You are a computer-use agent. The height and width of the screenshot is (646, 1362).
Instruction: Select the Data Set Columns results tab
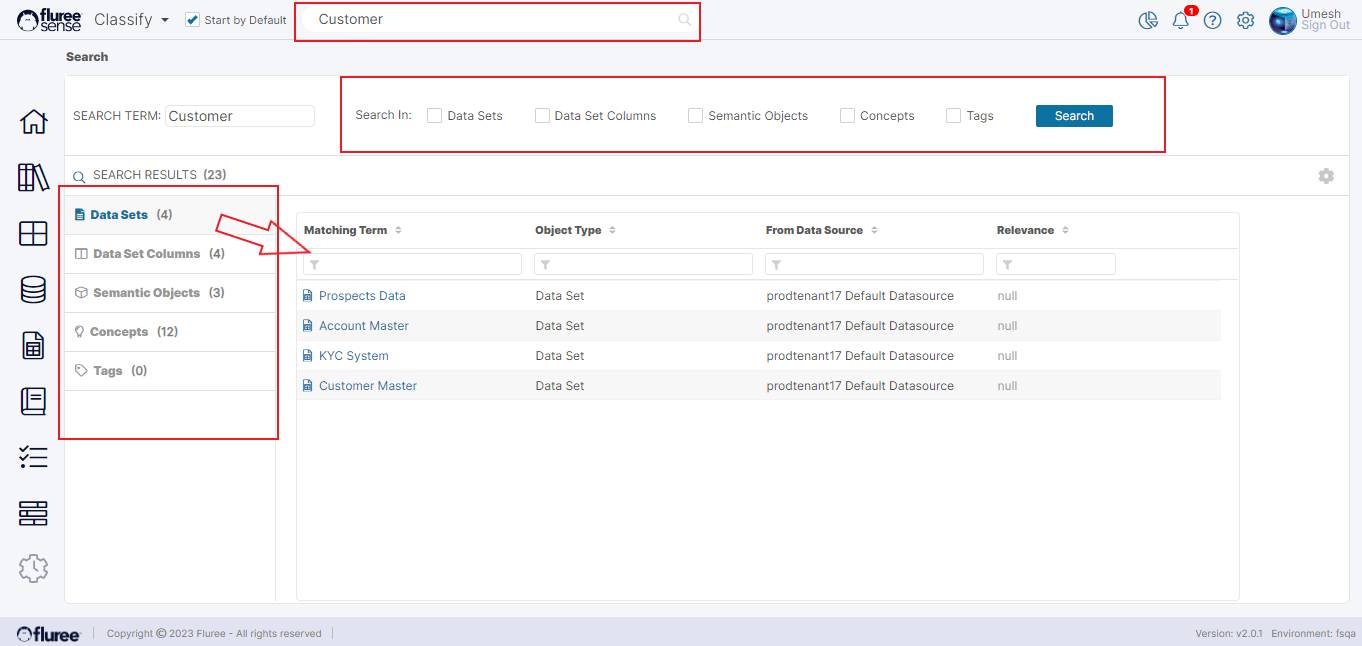pos(146,254)
